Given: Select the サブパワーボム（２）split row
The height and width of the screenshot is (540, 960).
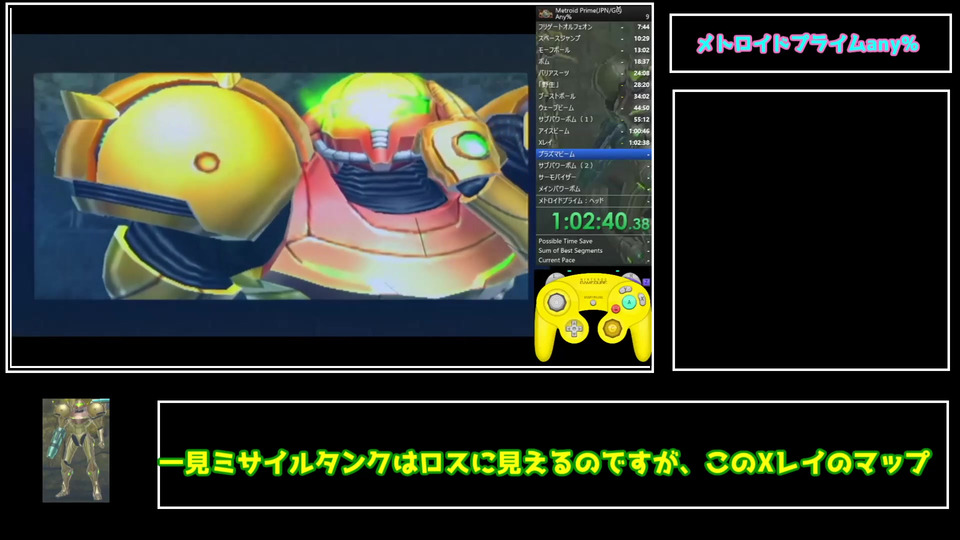Looking at the screenshot, I should point(593,166).
